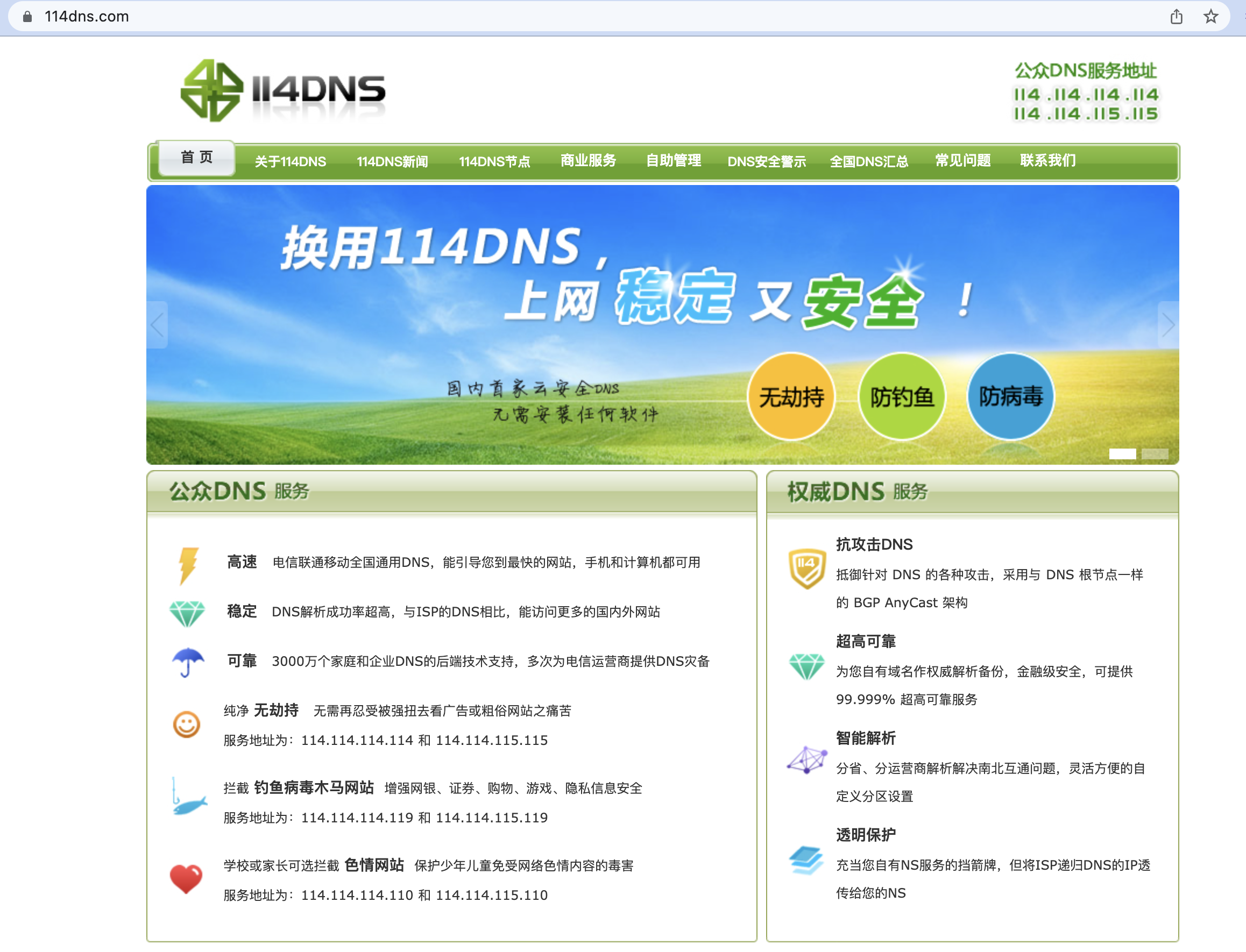
Task: Go to 联系我们 page
Action: click(x=1047, y=161)
